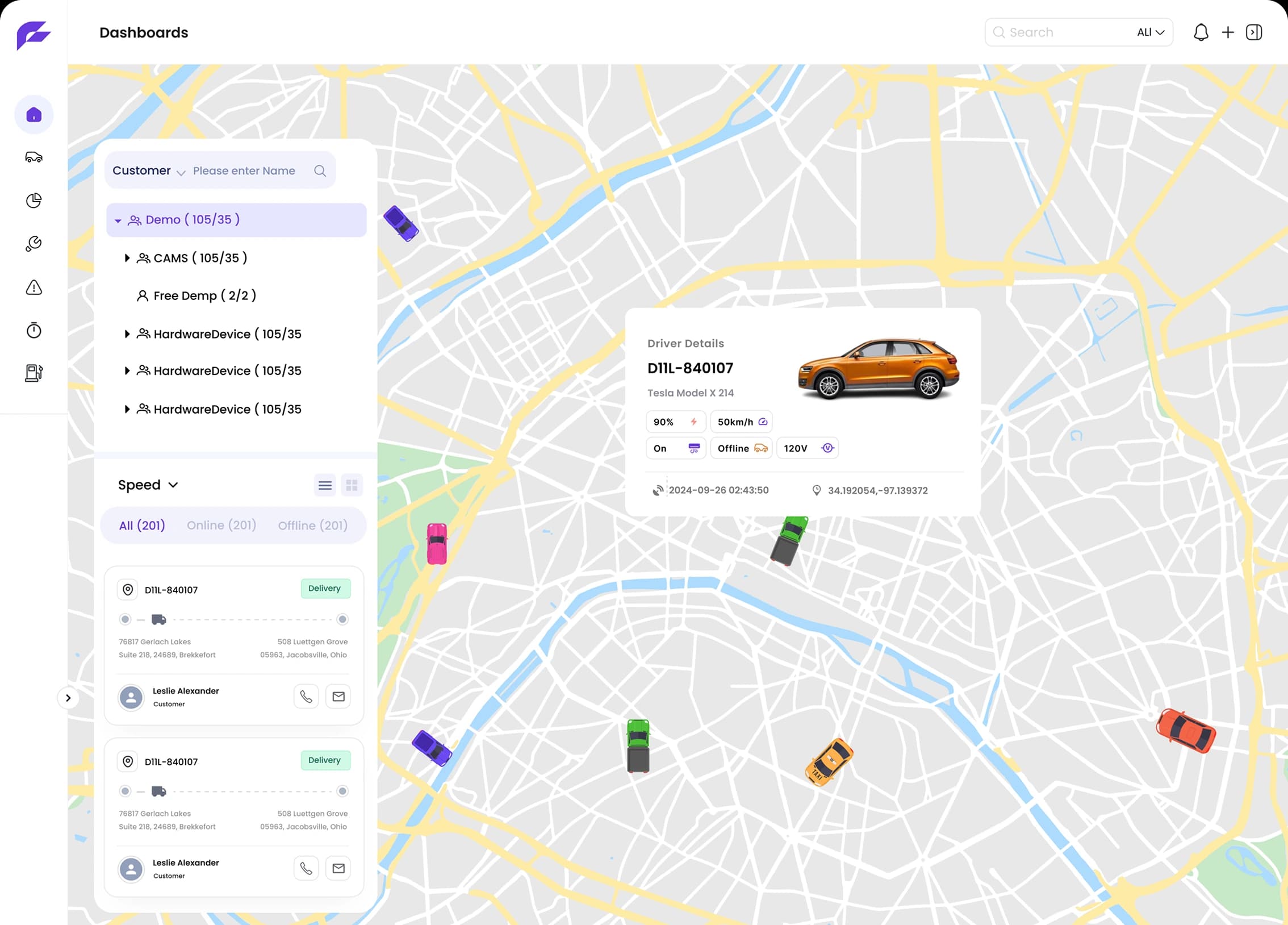This screenshot has width=1288, height=925.
Task: Switch to list view layout
Action: coord(325,485)
